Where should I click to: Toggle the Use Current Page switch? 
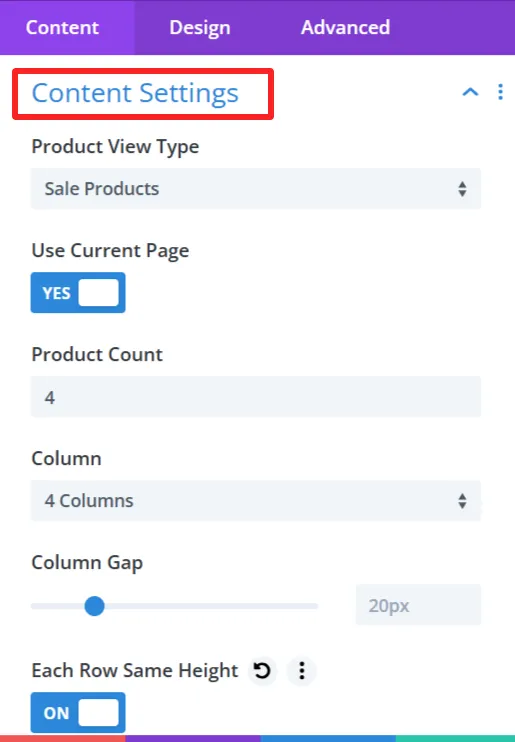click(78, 292)
